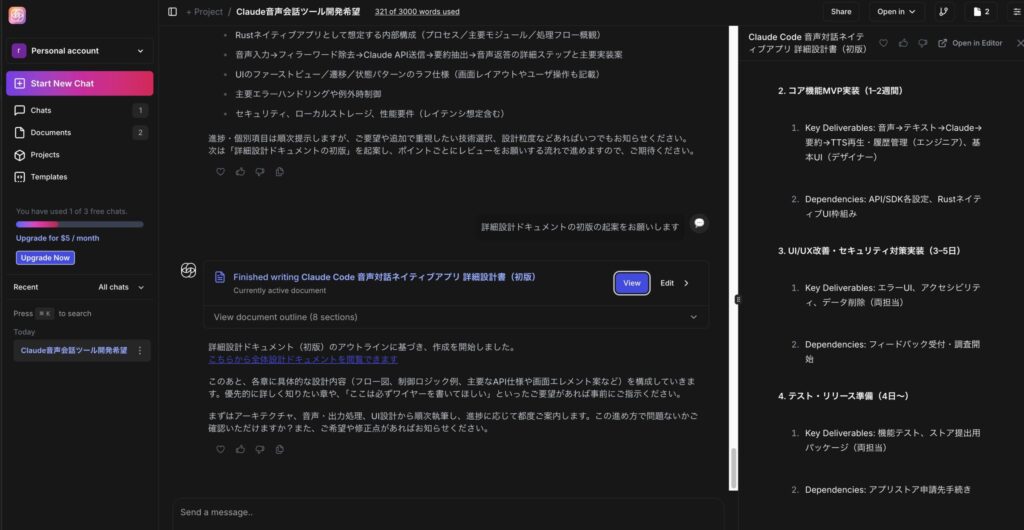Screen dimensions: 1024x530
Task: Click the blue View button
Action: point(632,283)
